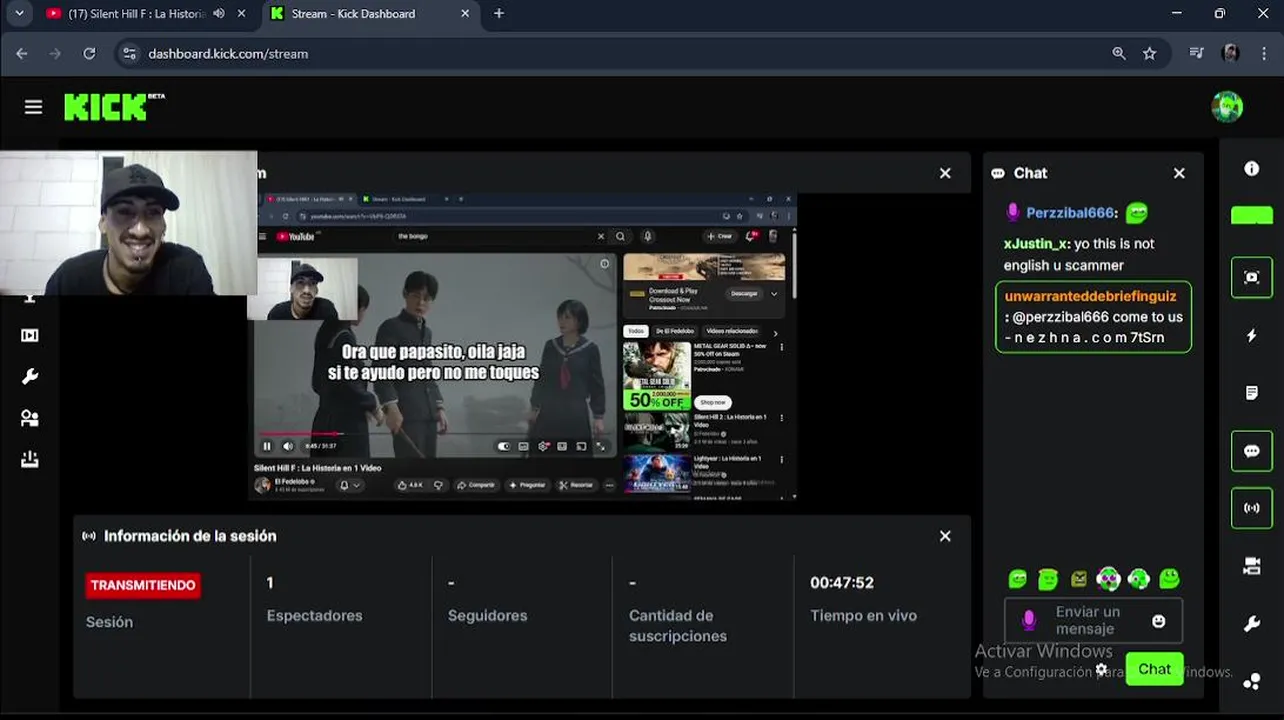Image resolution: width=1284 pixels, height=720 pixels.
Task: Open the Chrome profile avatar
Action: (x=1230, y=54)
